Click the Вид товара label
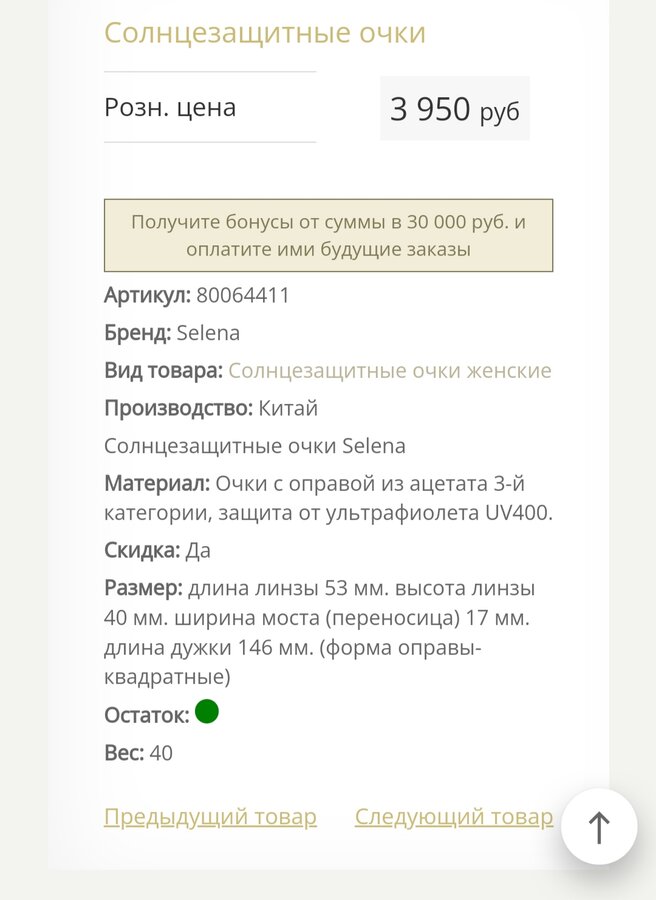The height and width of the screenshot is (900, 656). [x=164, y=371]
